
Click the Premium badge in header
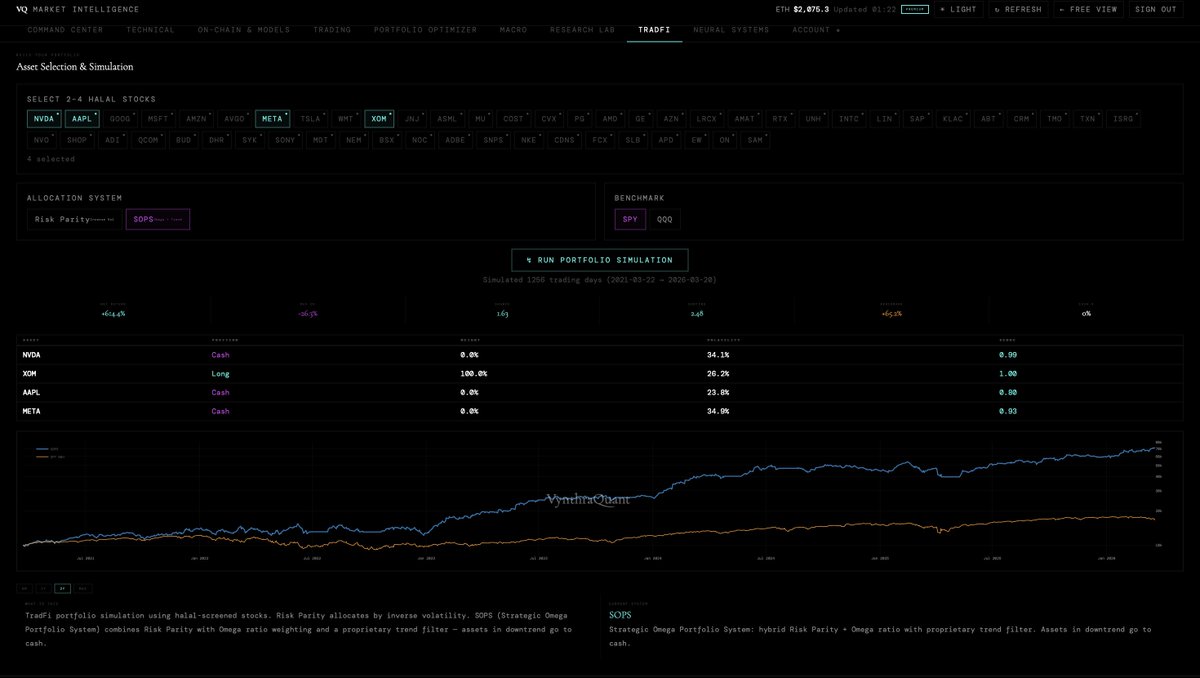point(914,9)
